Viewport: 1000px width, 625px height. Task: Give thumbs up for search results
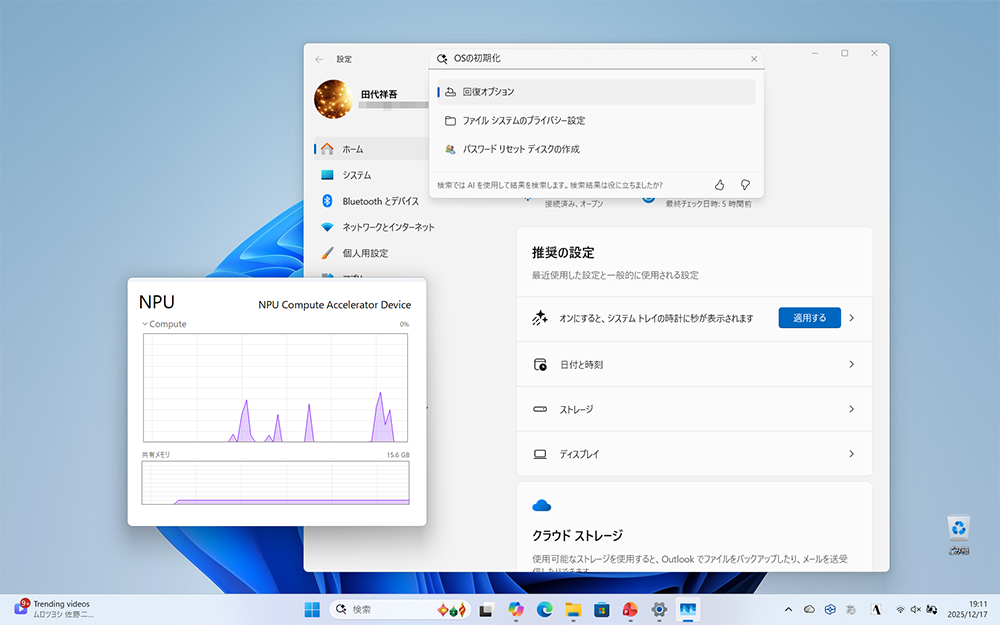click(x=719, y=185)
